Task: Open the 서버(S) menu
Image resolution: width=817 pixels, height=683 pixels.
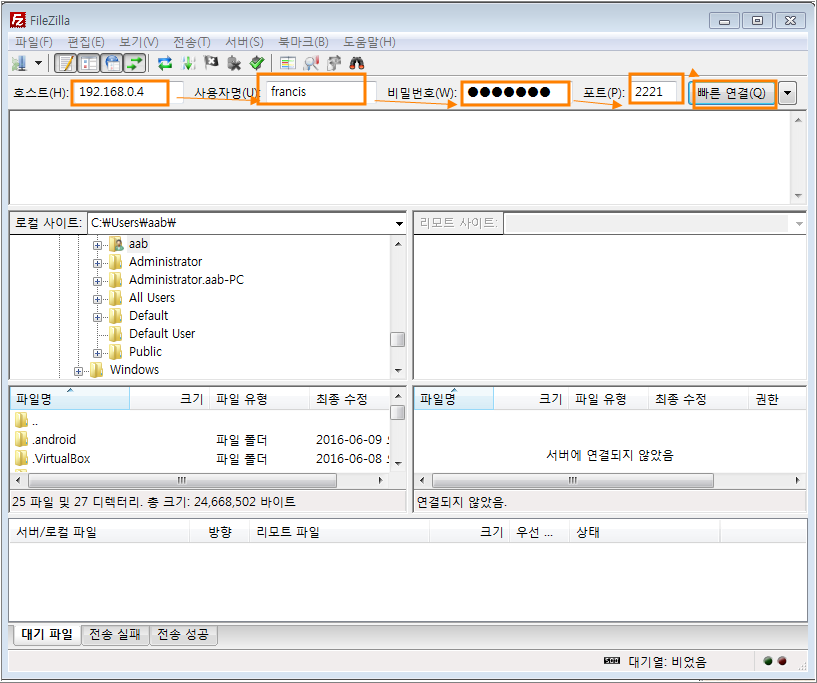Action: click(x=244, y=42)
